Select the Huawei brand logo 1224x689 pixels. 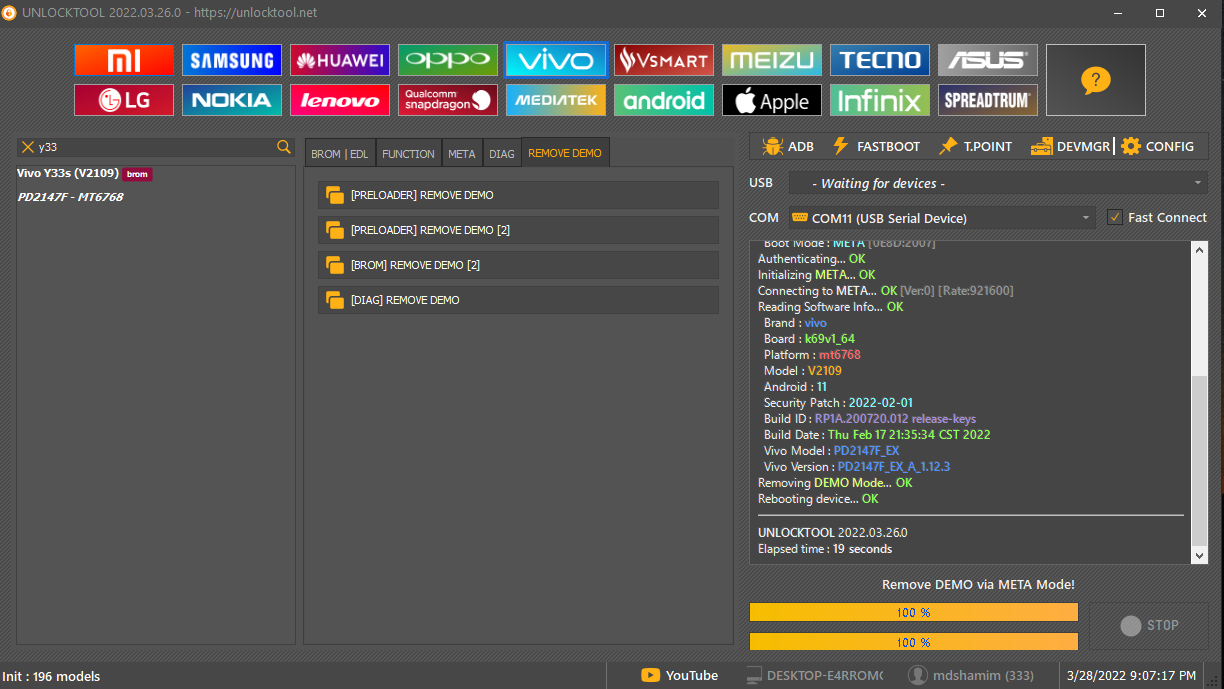coord(340,60)
